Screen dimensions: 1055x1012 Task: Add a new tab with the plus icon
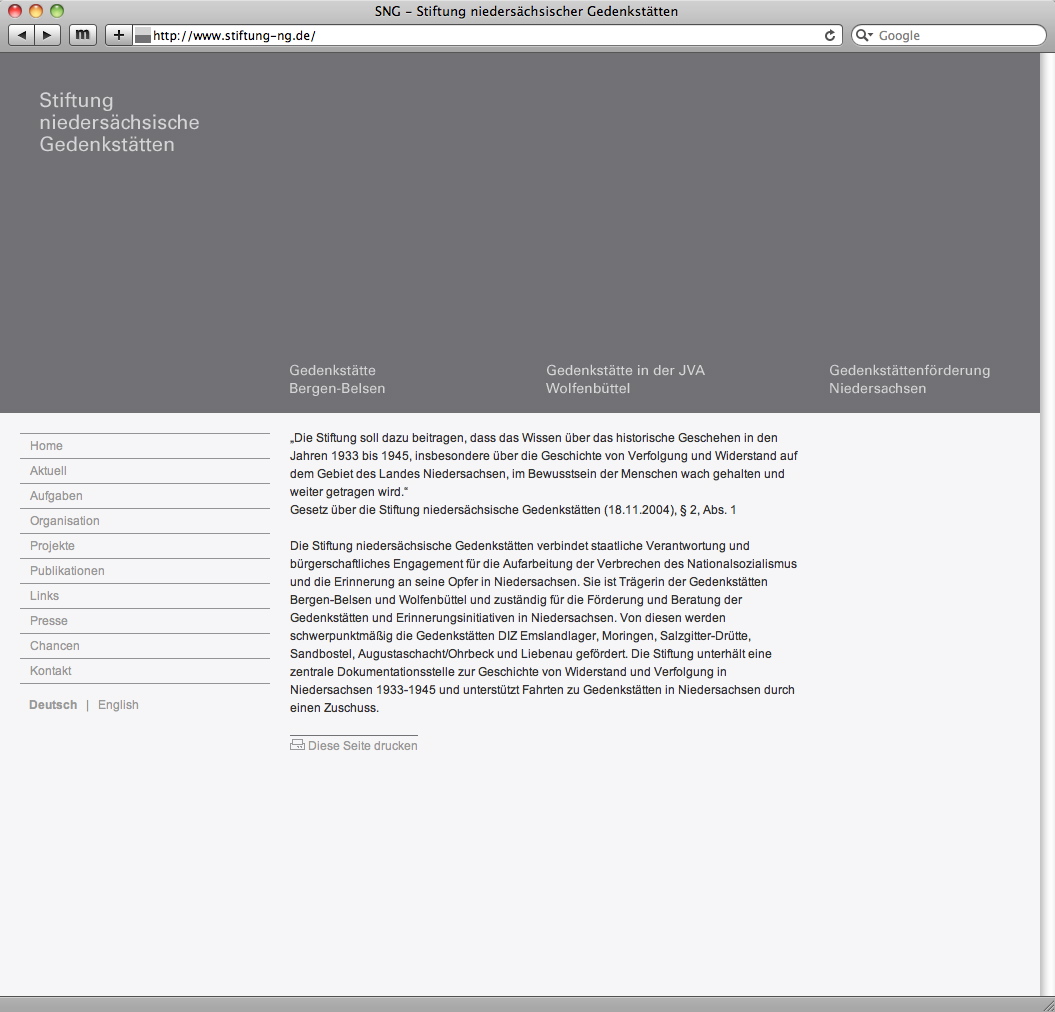[x=118, y=34]
